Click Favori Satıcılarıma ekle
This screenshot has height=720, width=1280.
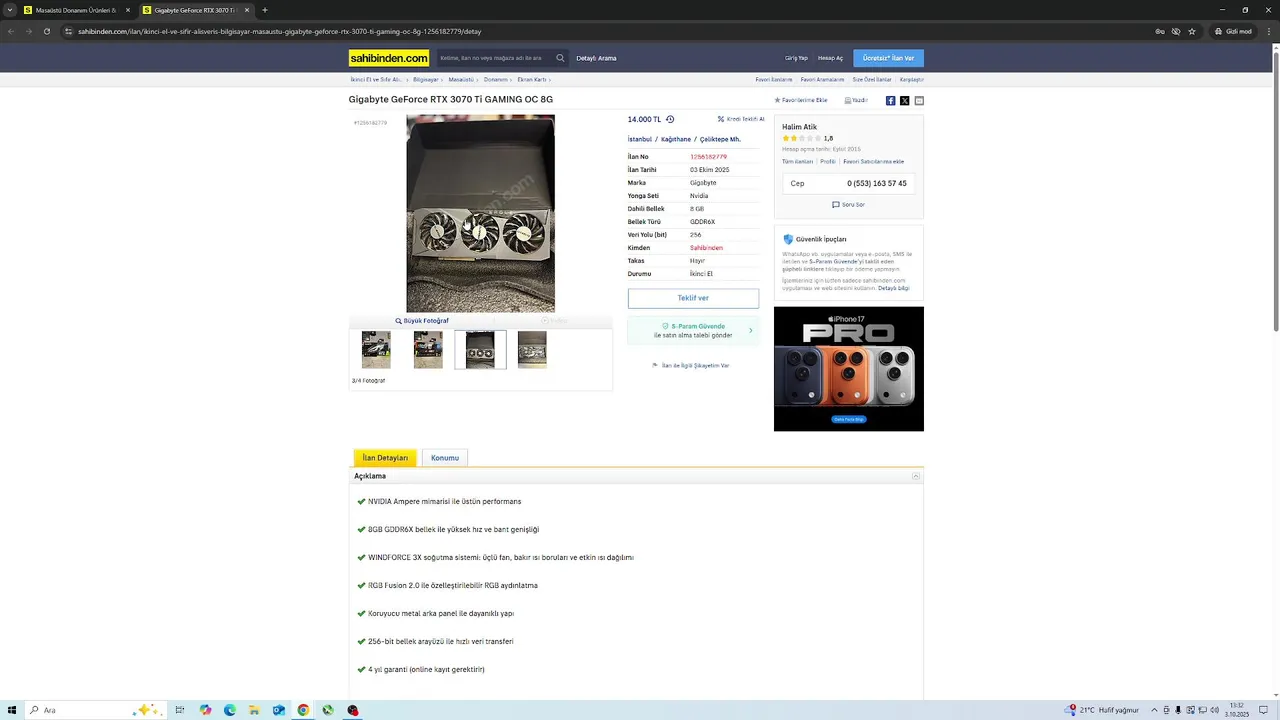[873, 161]
